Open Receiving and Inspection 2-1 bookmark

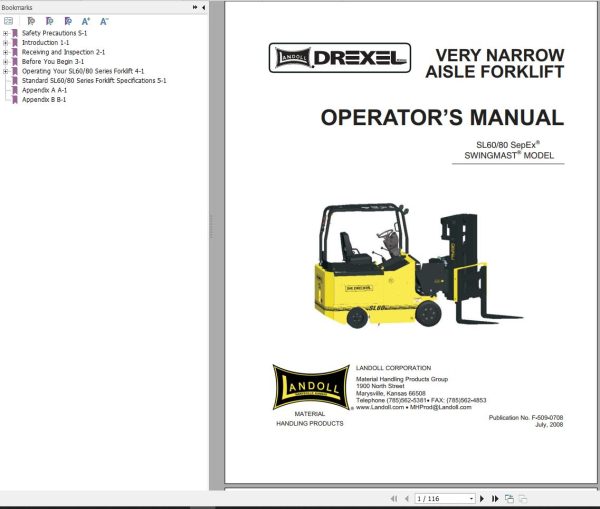[x=63, y=52]
